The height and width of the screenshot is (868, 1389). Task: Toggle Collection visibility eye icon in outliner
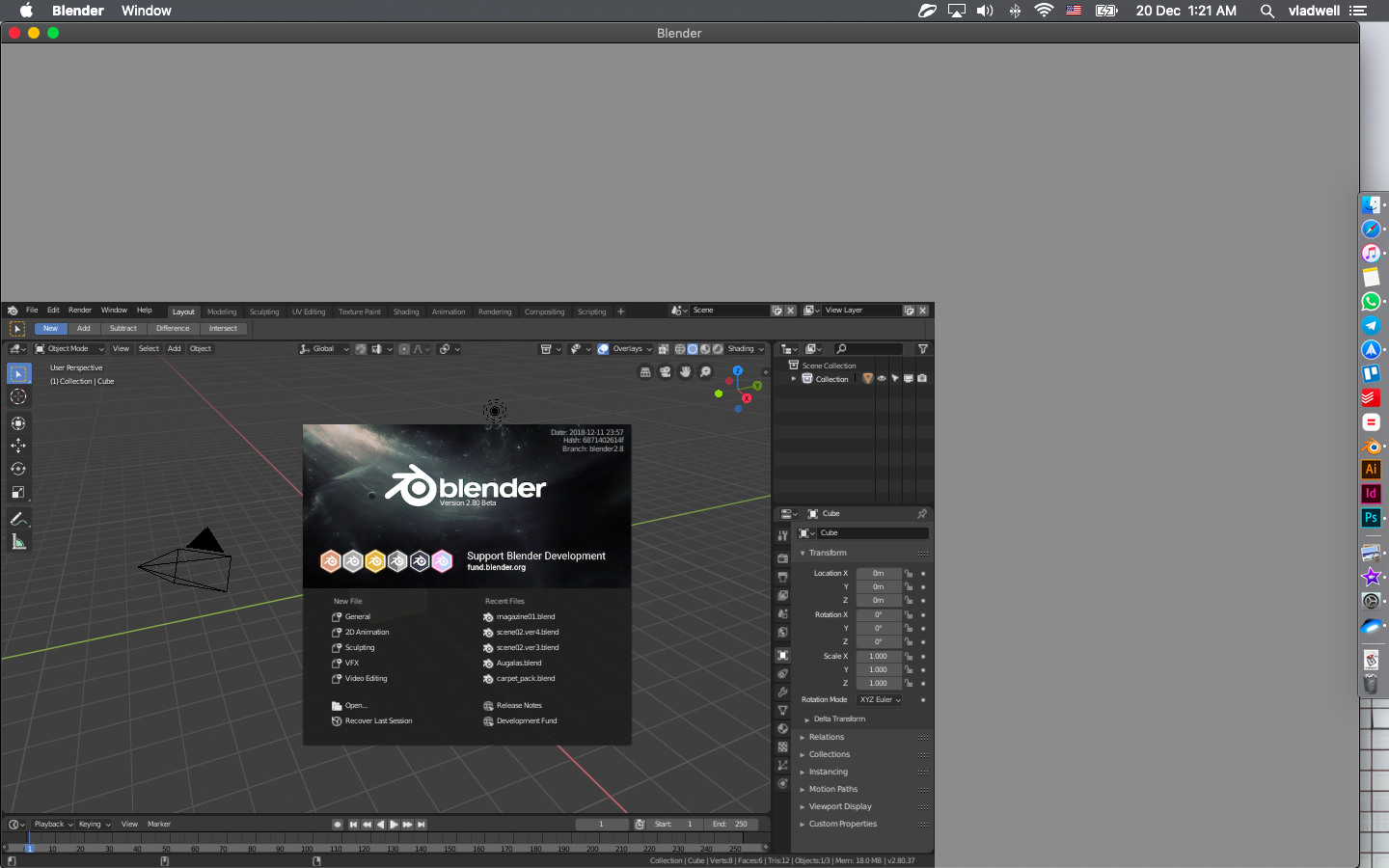pos(882,379)
